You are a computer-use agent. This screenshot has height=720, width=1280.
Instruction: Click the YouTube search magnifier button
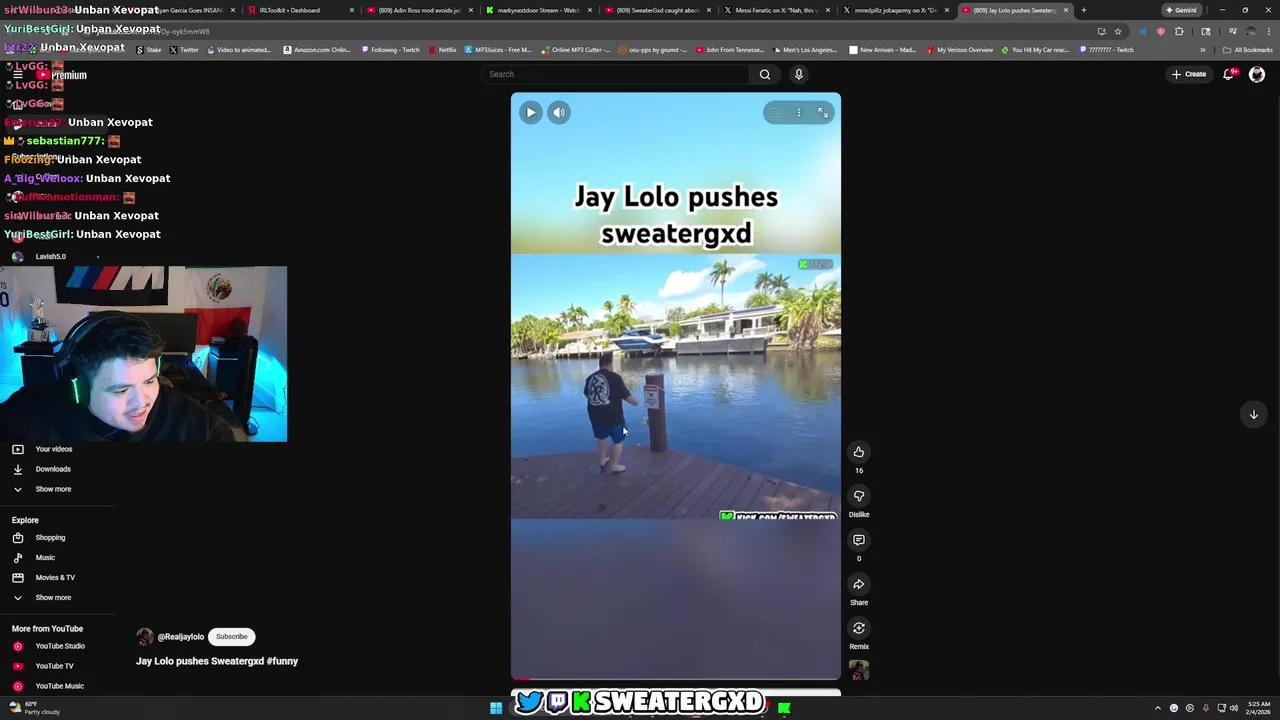[x=765, y=74]
